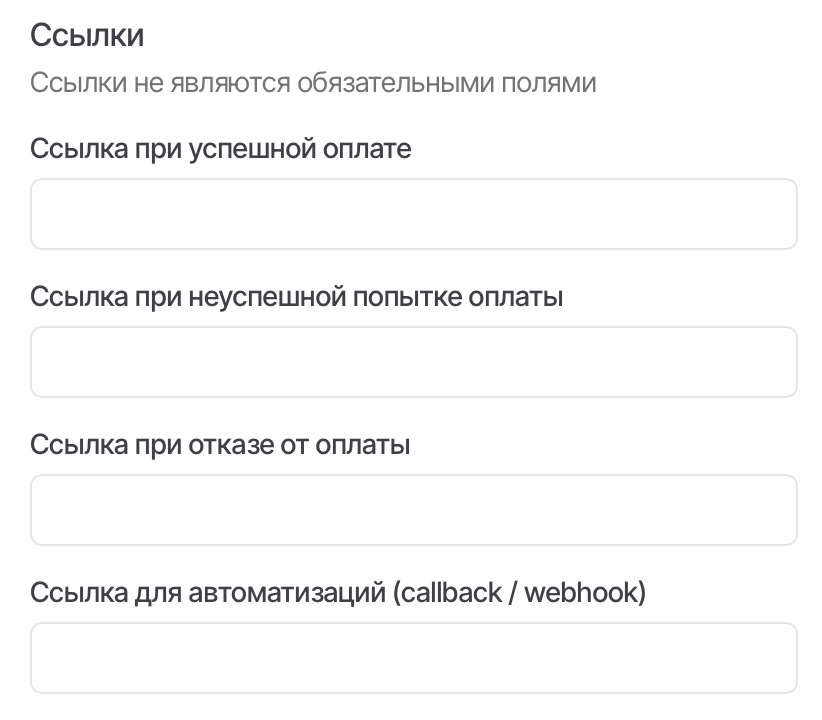Click the 'Ссылка при успешной оплате' input field
This screenshot has width=822, height=720.
413,214
